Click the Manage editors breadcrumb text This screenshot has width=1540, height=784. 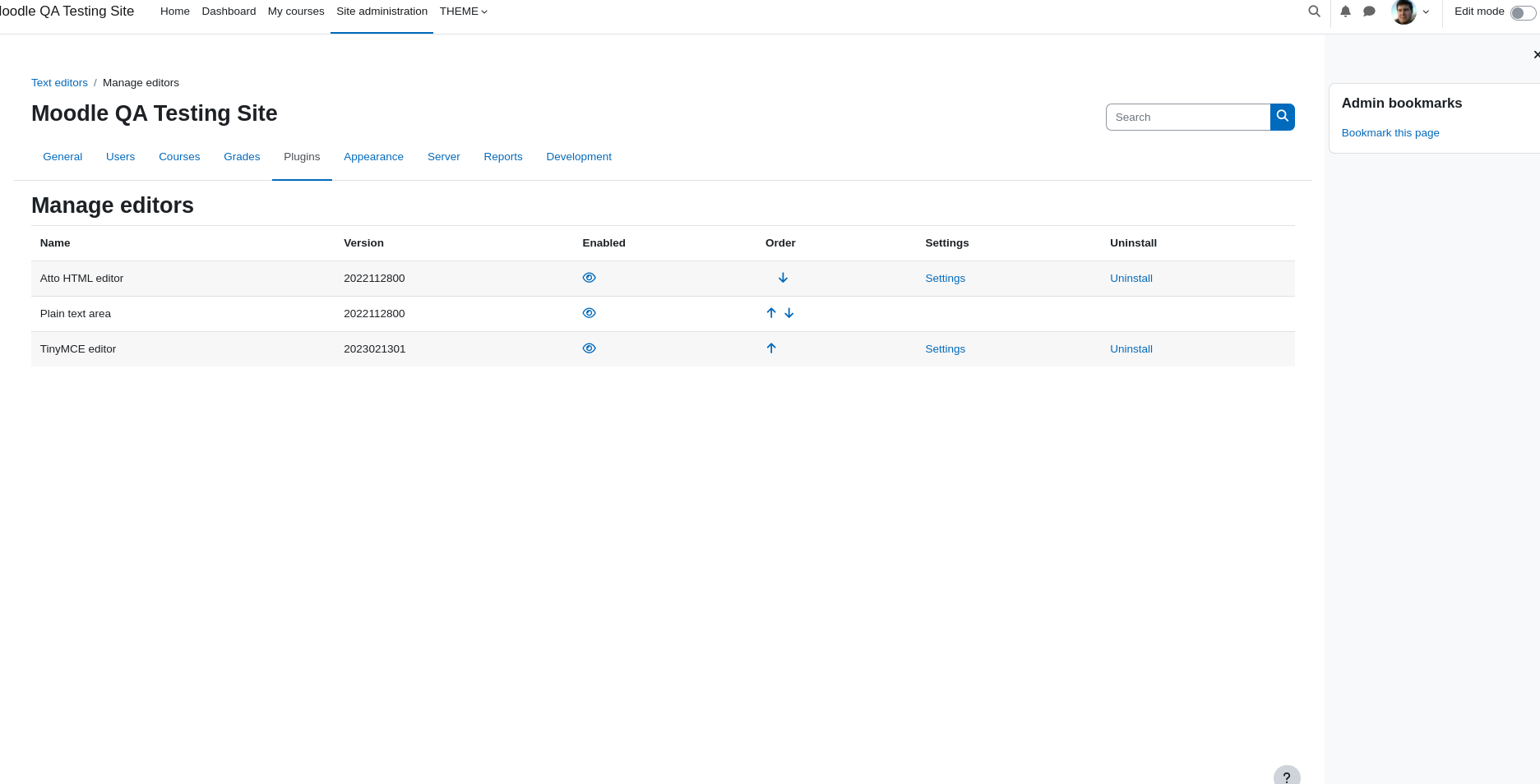pyautogui.click(x=141, y=83)
